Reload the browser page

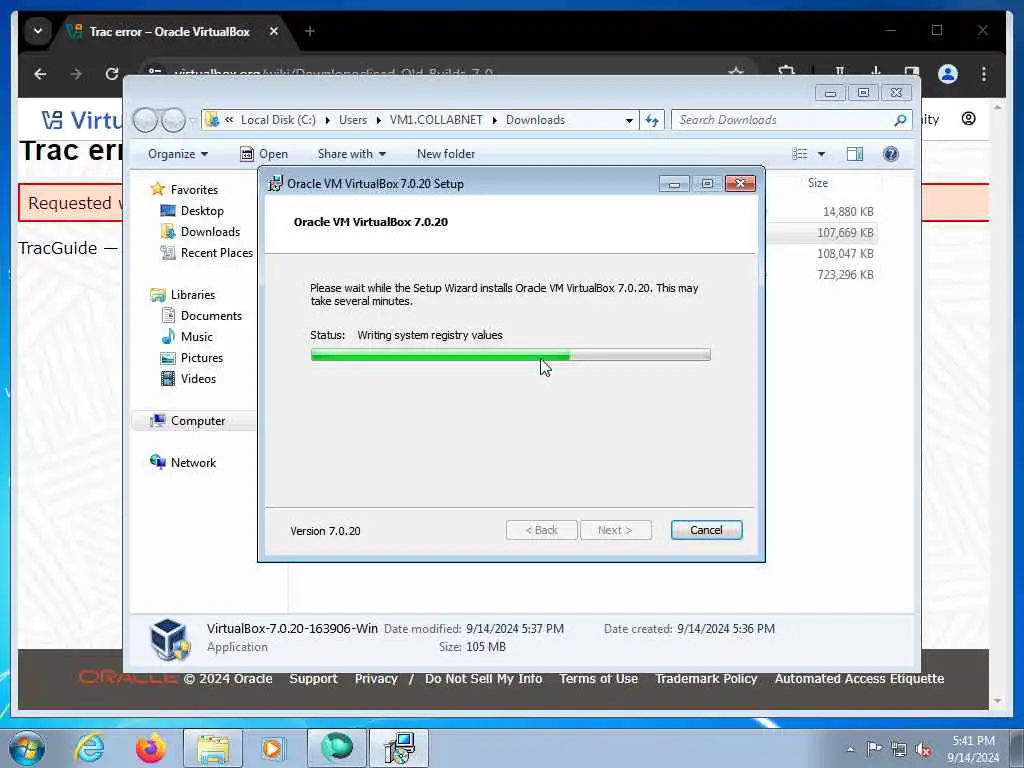(112, 74)
